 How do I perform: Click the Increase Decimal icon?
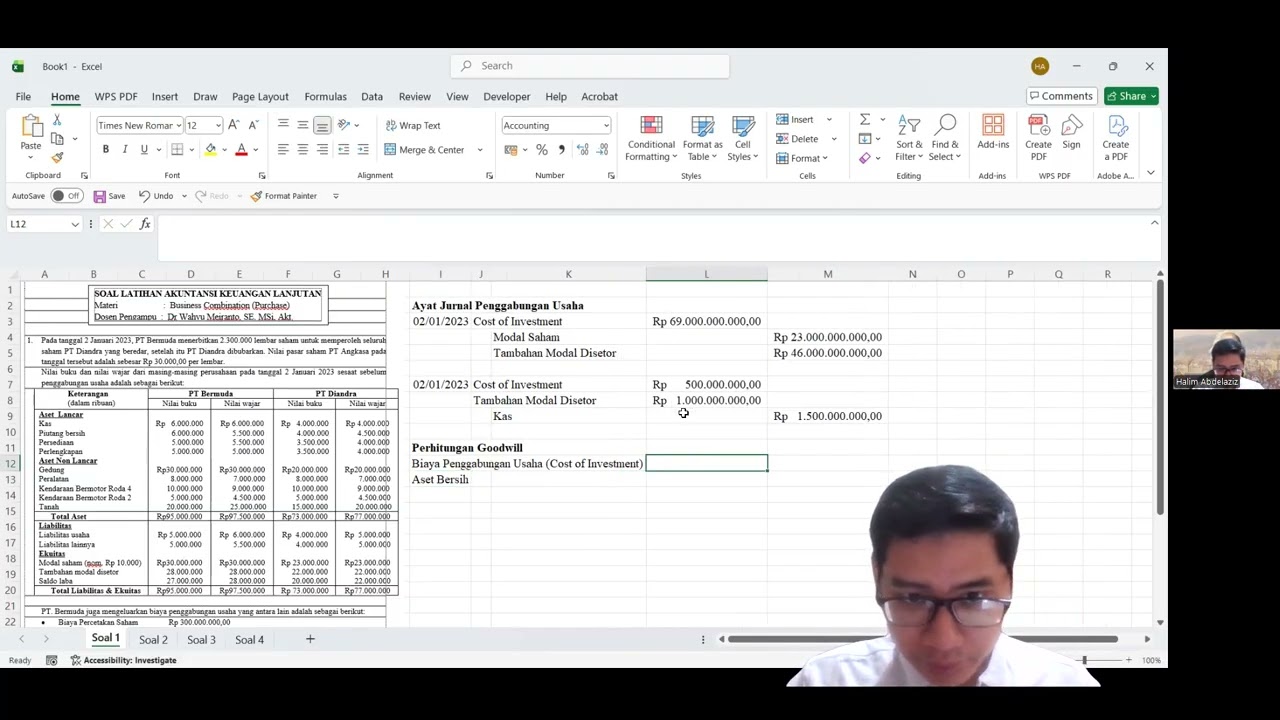pos(583,150)
